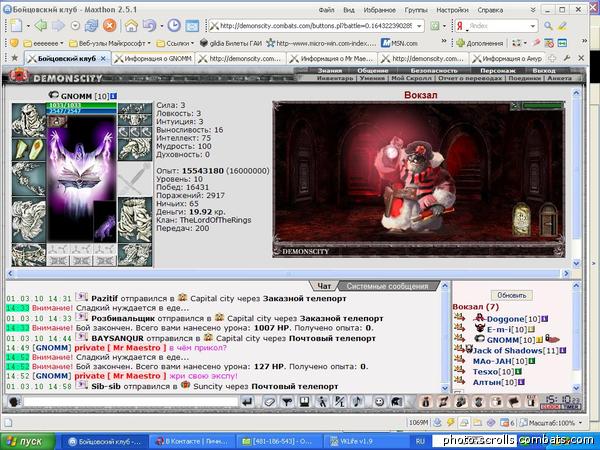
Task: Click the browser Back arrow button
Action: [41, 26]
